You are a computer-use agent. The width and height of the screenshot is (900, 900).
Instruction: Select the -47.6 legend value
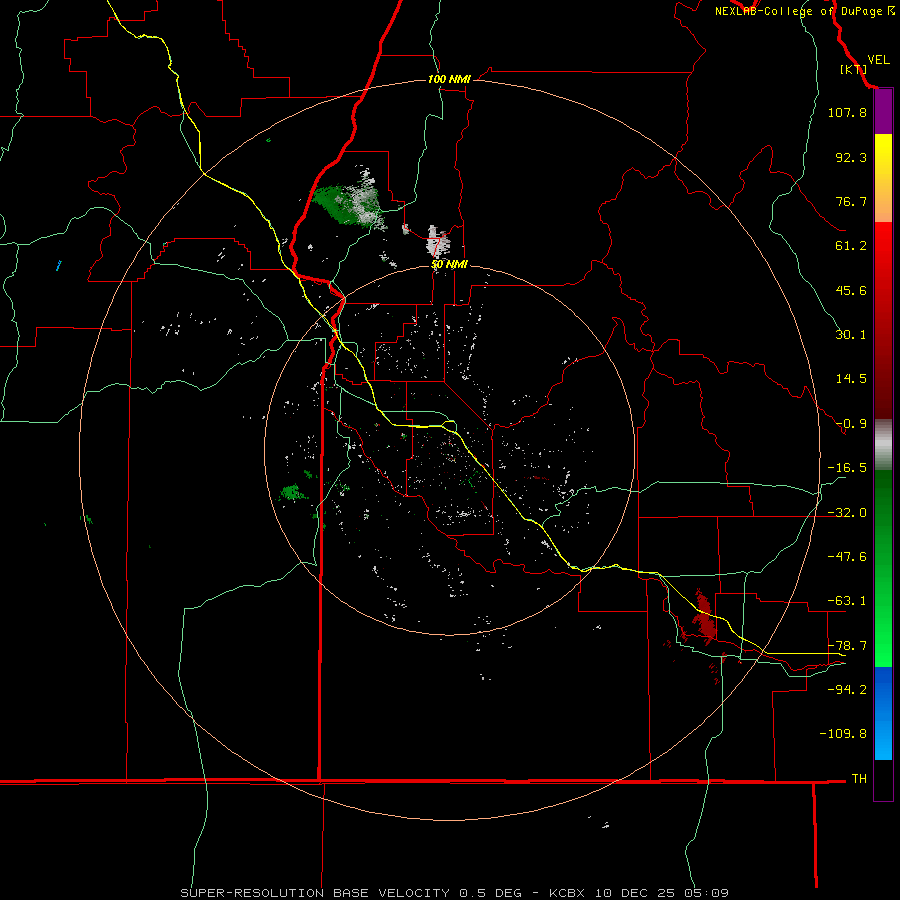point(847,557)
